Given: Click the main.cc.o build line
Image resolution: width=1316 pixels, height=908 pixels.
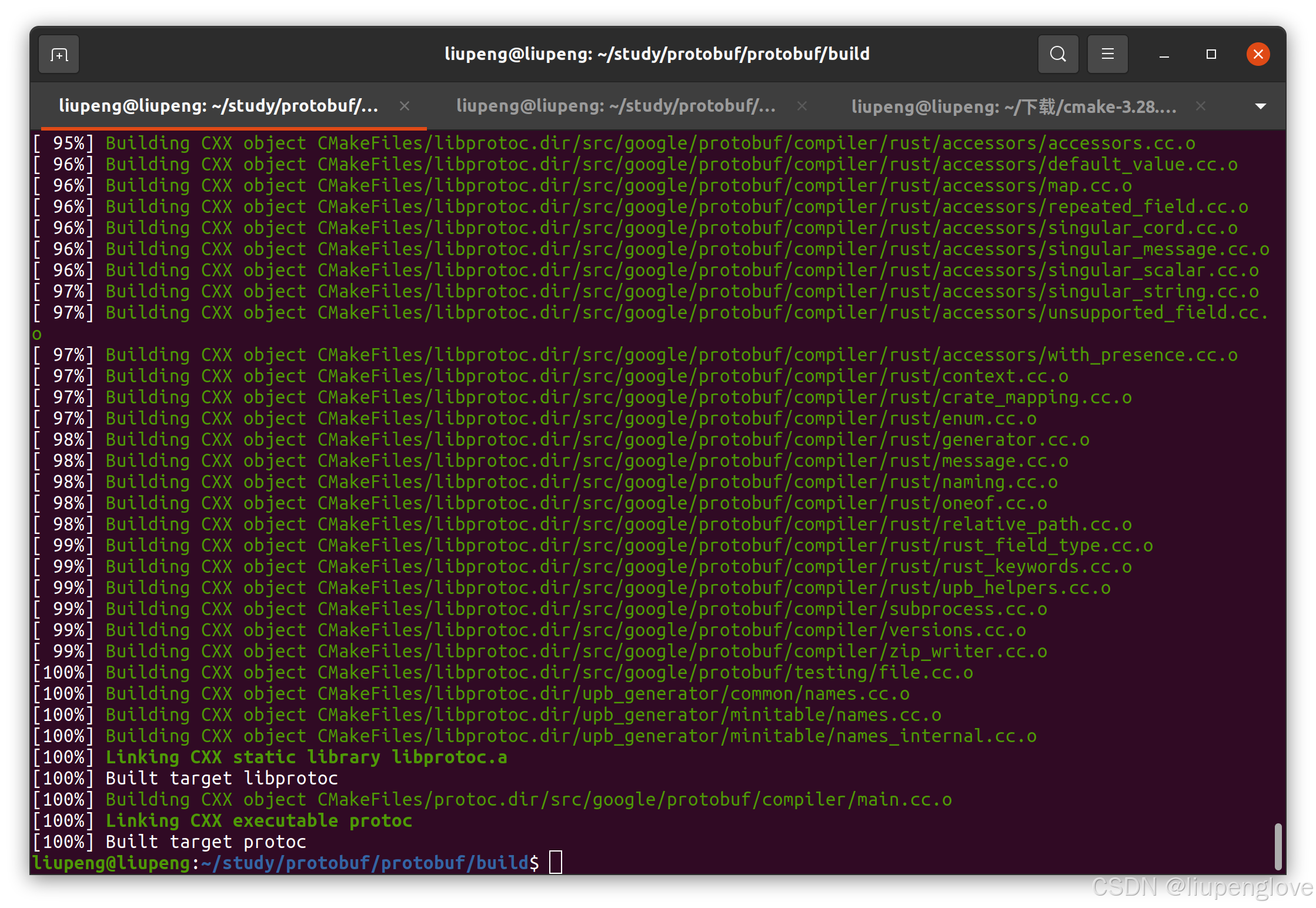Looking at the screenshot, I should [492, 799].
